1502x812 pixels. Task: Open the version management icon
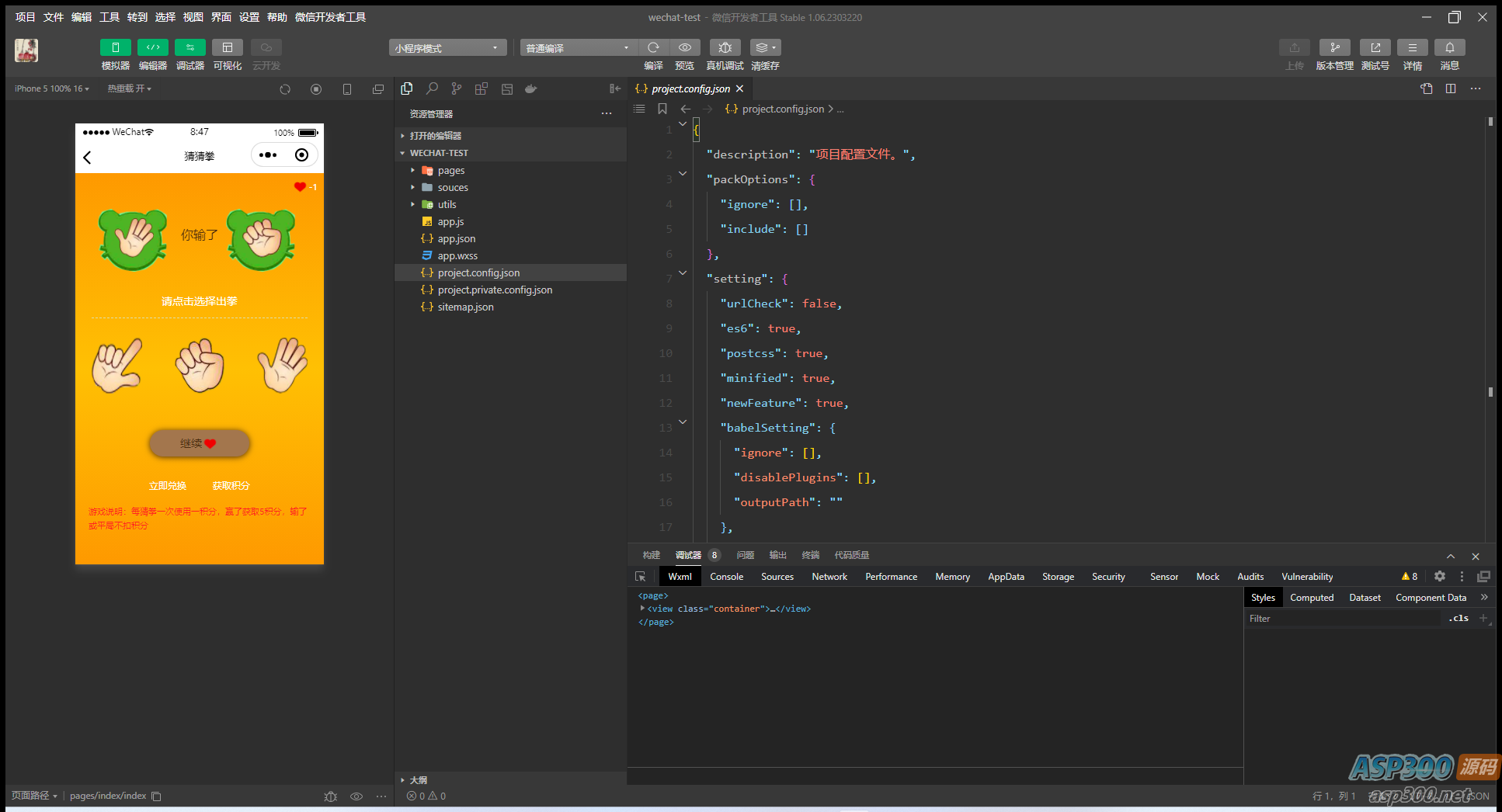click(1334, 48)
